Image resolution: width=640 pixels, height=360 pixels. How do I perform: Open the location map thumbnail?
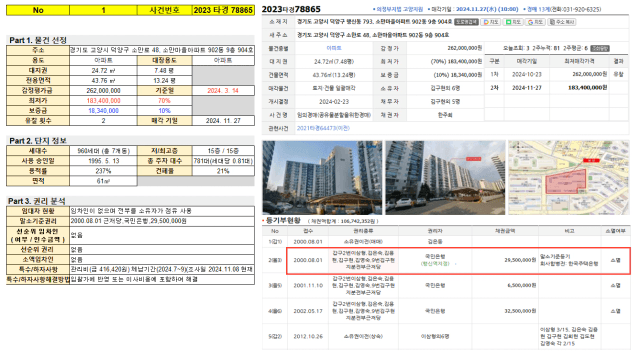[x=569, y=178]
